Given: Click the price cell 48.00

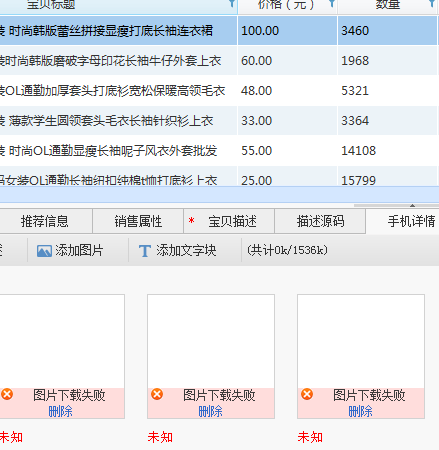Looking at the screenshot, I should [287, 91].
